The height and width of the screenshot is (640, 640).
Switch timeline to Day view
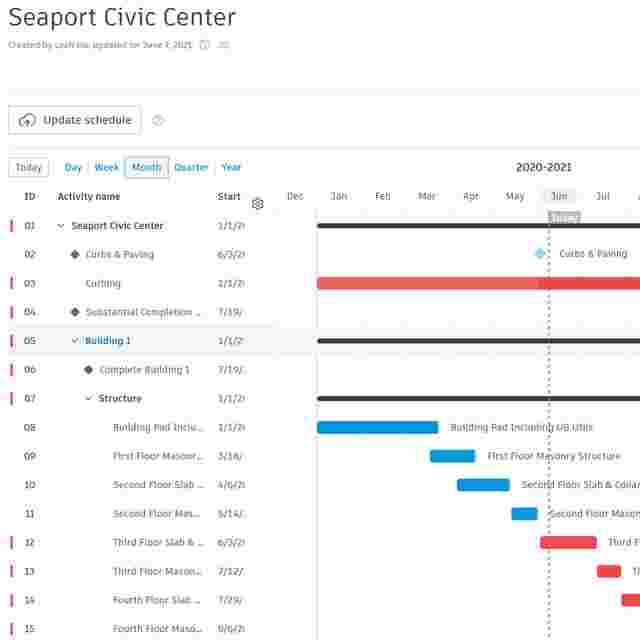point(73,168)
